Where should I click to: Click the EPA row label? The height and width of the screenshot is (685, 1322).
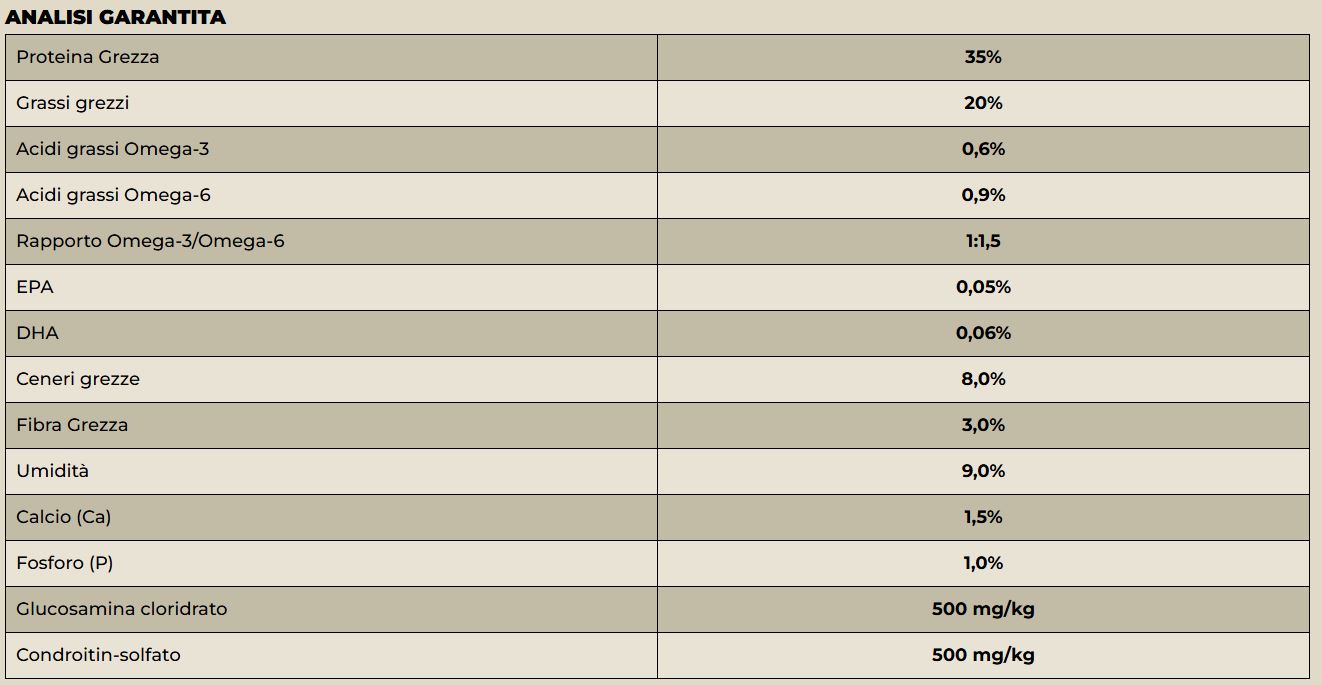coord(35,287)
